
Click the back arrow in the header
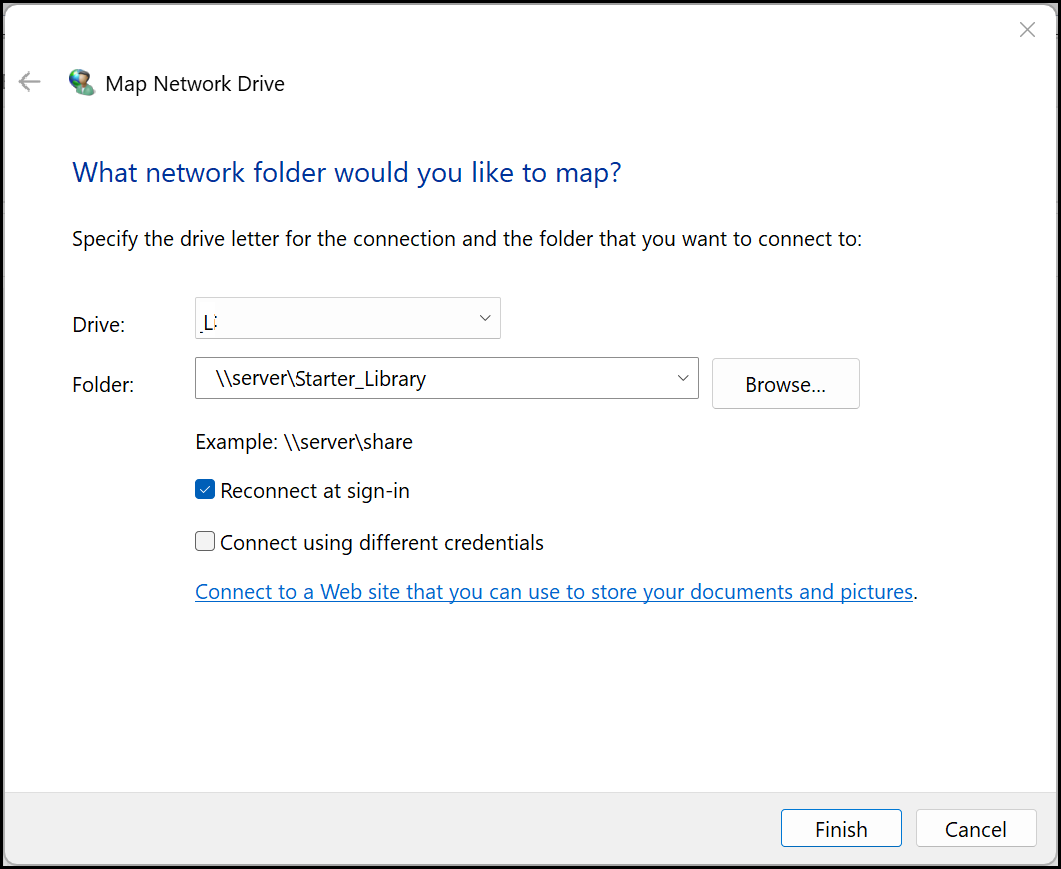[x=30, y=82]
